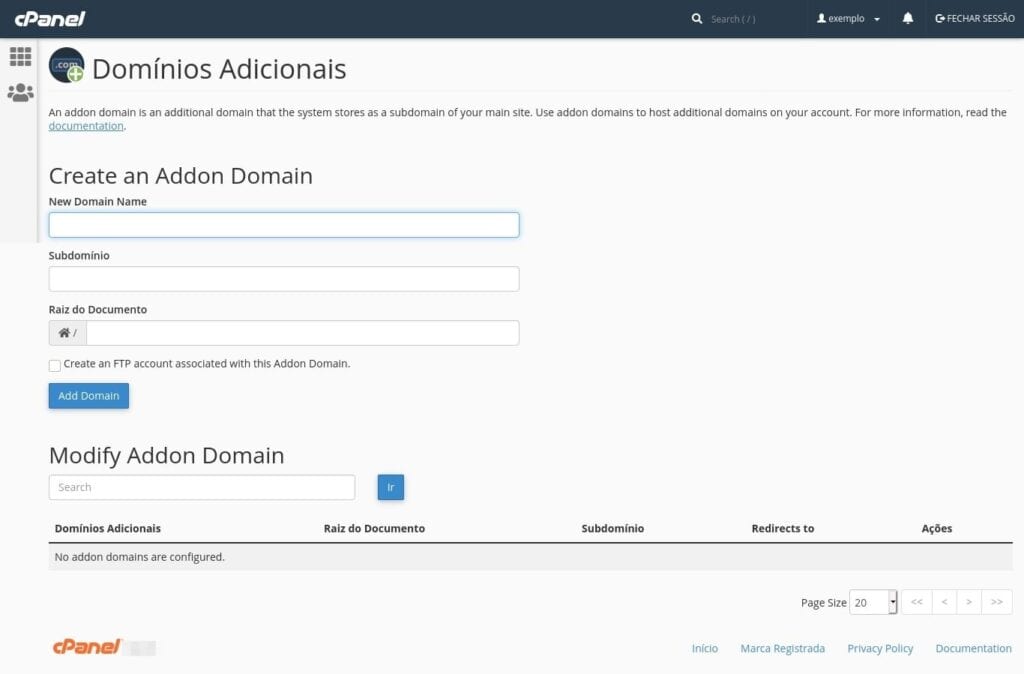The image size is (1024, 674).
Task: Click the Ir search button
Action: click(391, 487)
